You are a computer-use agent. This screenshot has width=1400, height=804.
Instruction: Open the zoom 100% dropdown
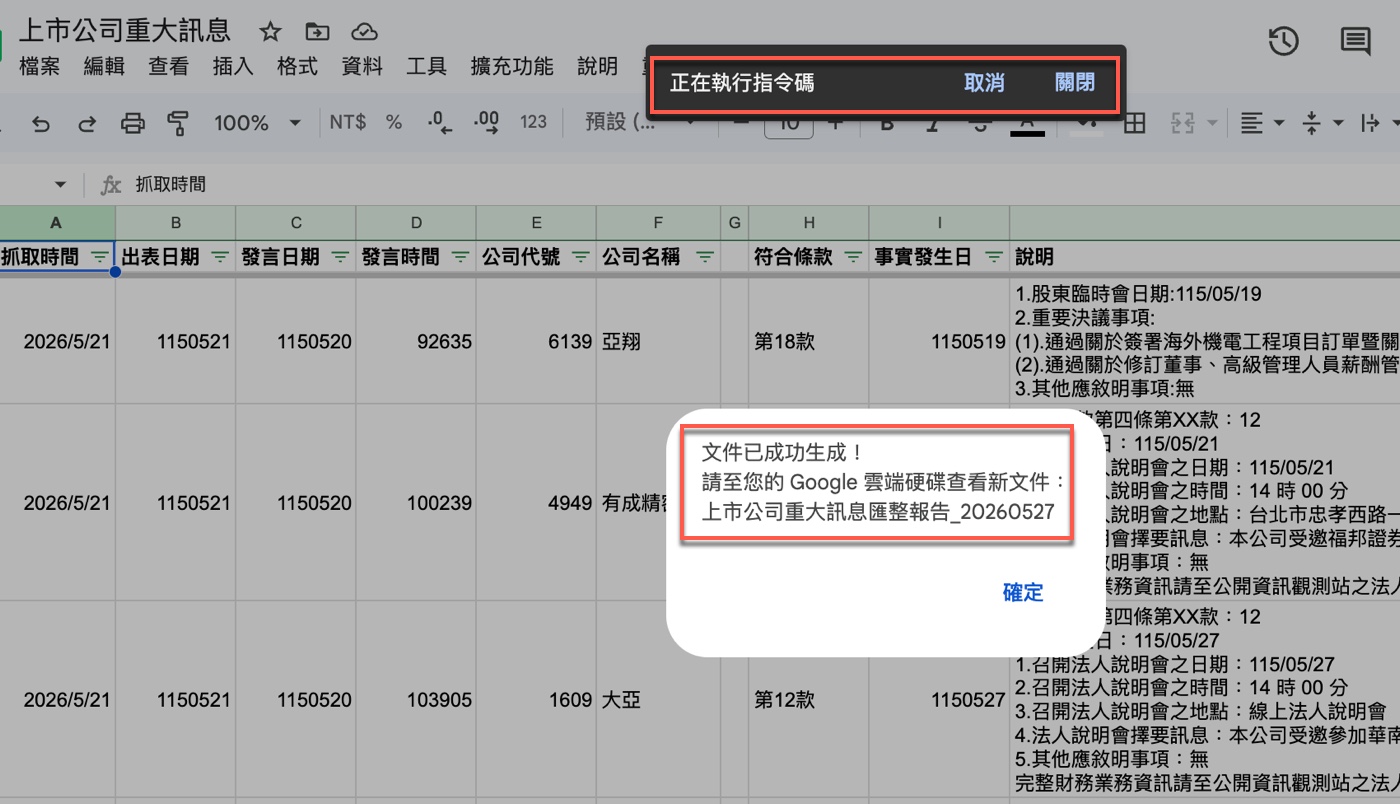[x=257, y=123]
